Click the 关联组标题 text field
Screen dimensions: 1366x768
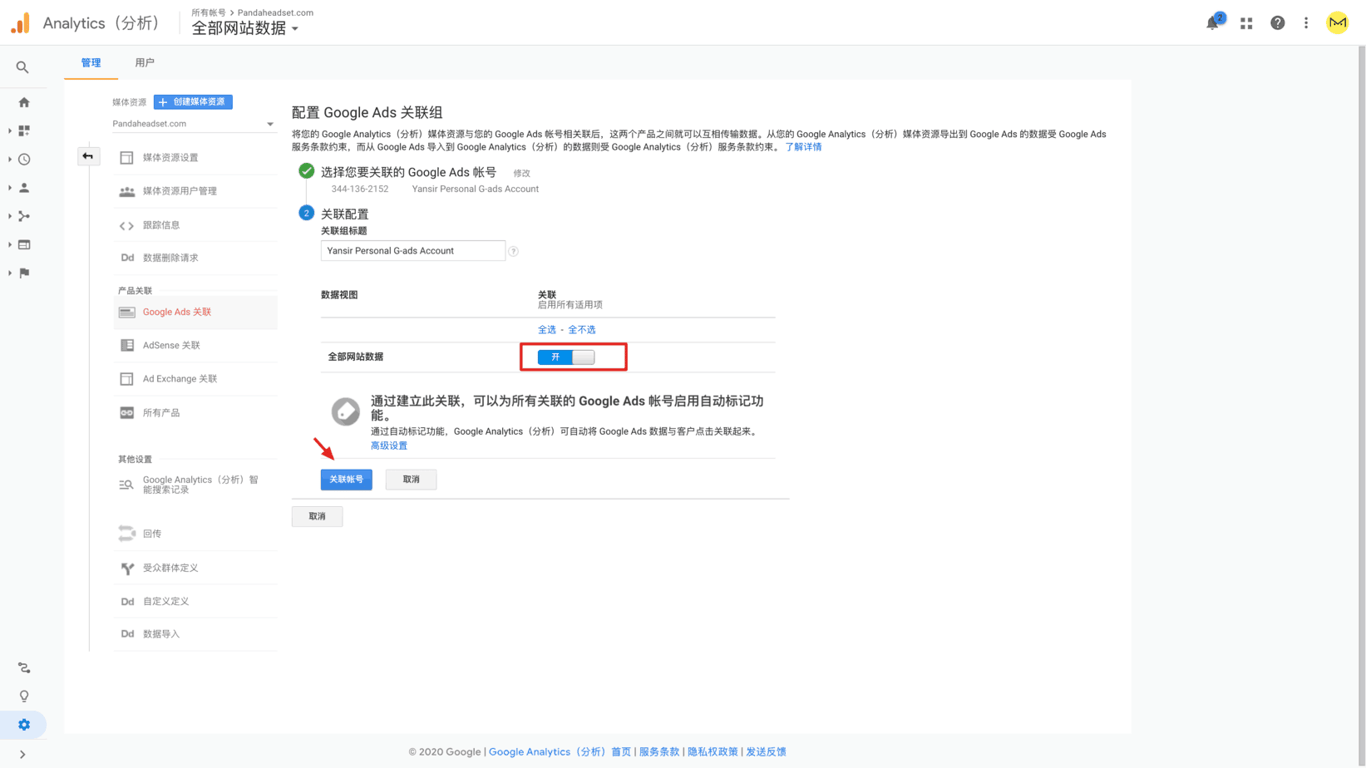click(412, 251)
